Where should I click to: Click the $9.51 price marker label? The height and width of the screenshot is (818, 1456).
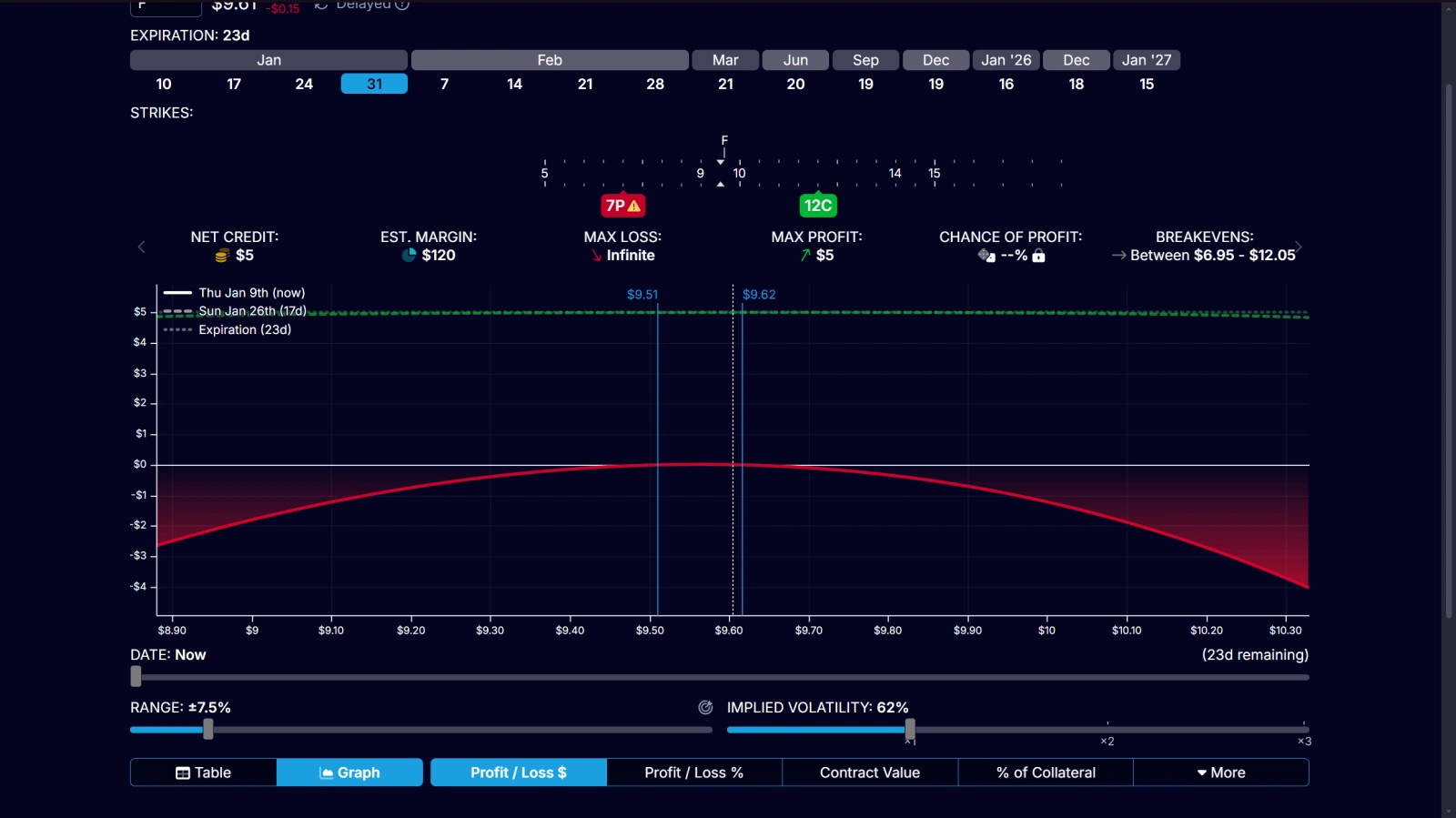[x=642, y=295]
